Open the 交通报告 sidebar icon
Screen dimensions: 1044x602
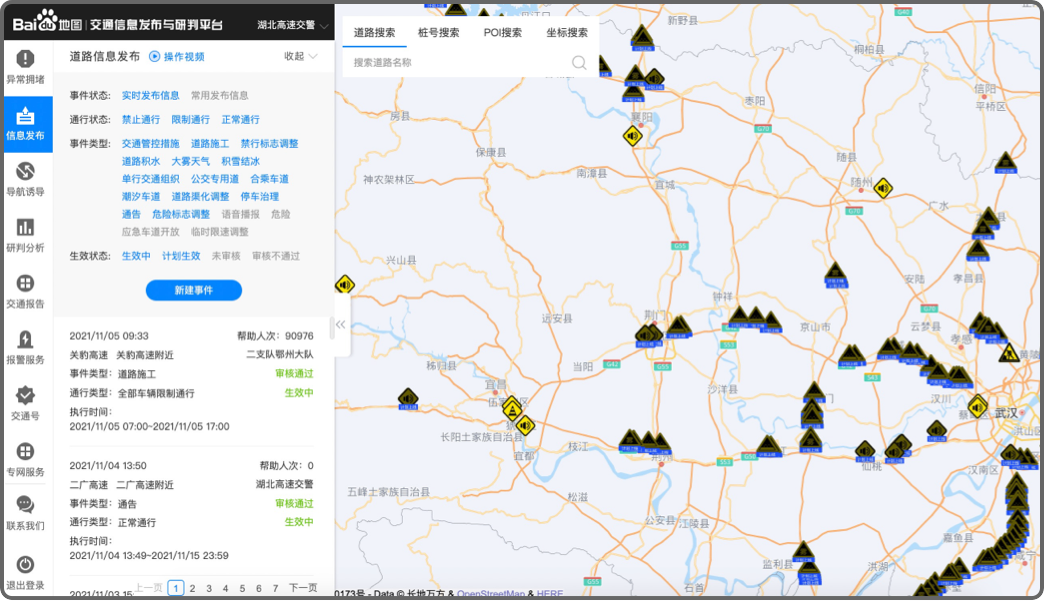pos(25,283)
